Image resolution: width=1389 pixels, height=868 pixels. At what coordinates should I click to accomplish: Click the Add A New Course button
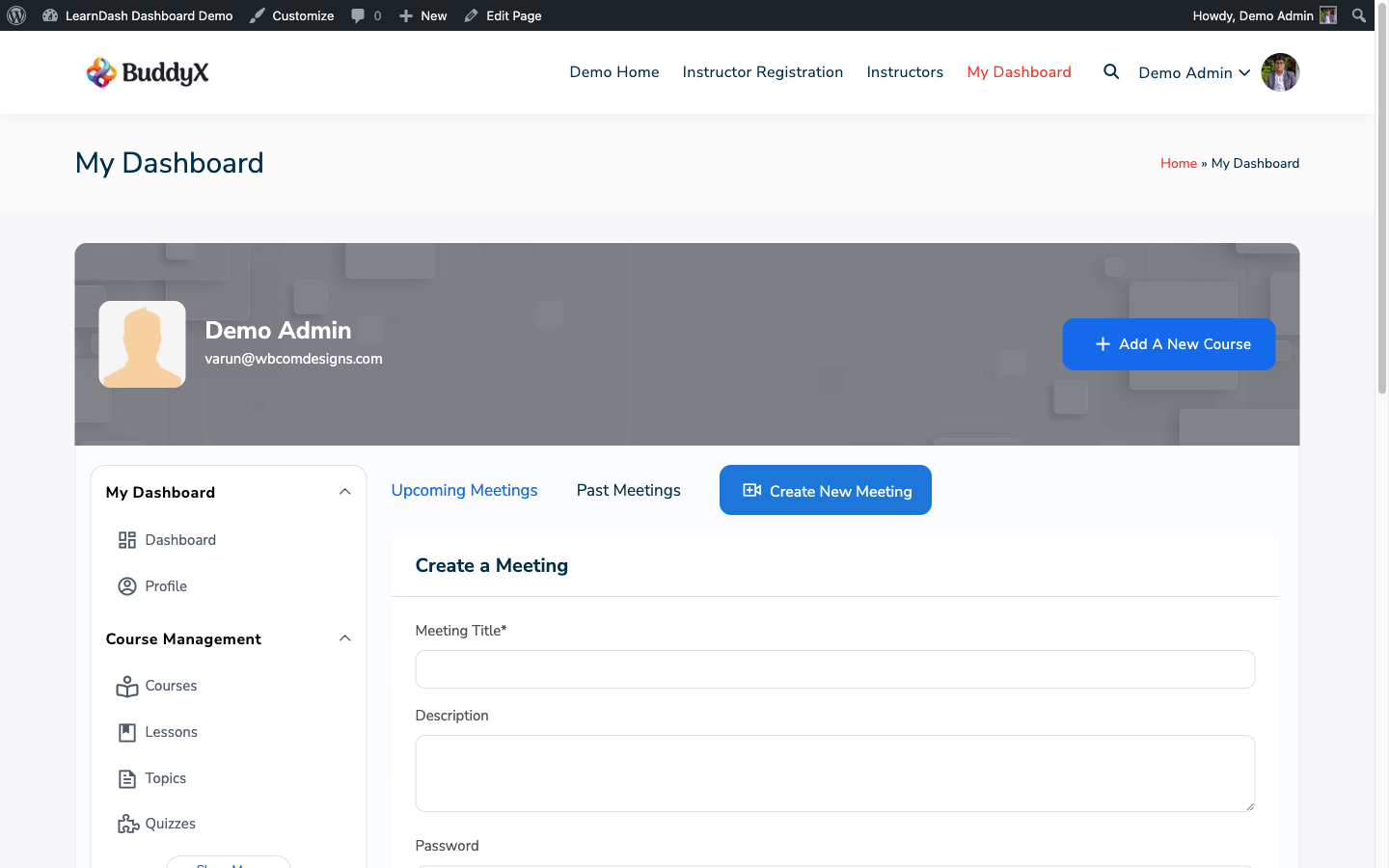[x=1168, y=343]
